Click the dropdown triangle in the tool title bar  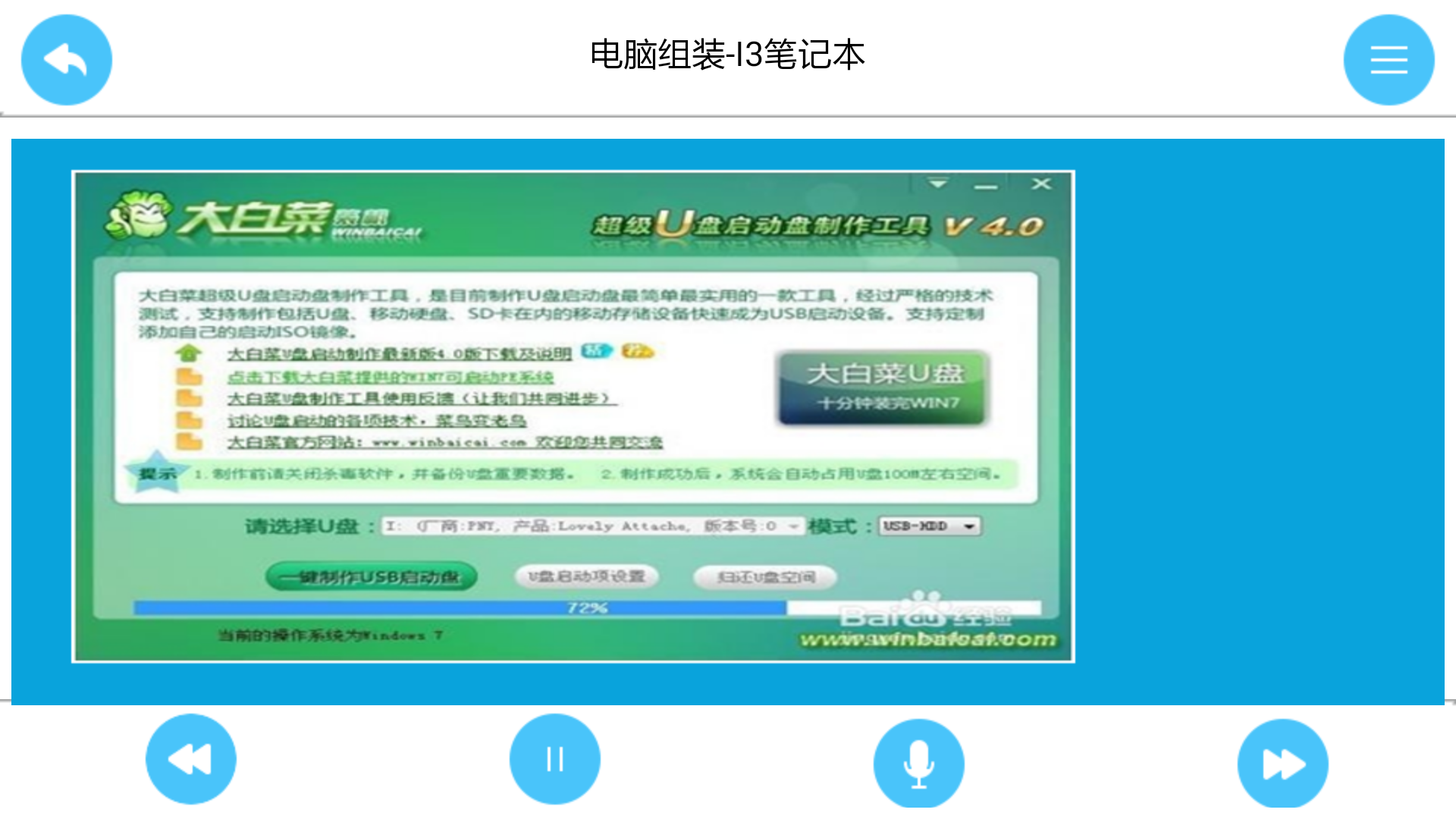click(938, 184)
